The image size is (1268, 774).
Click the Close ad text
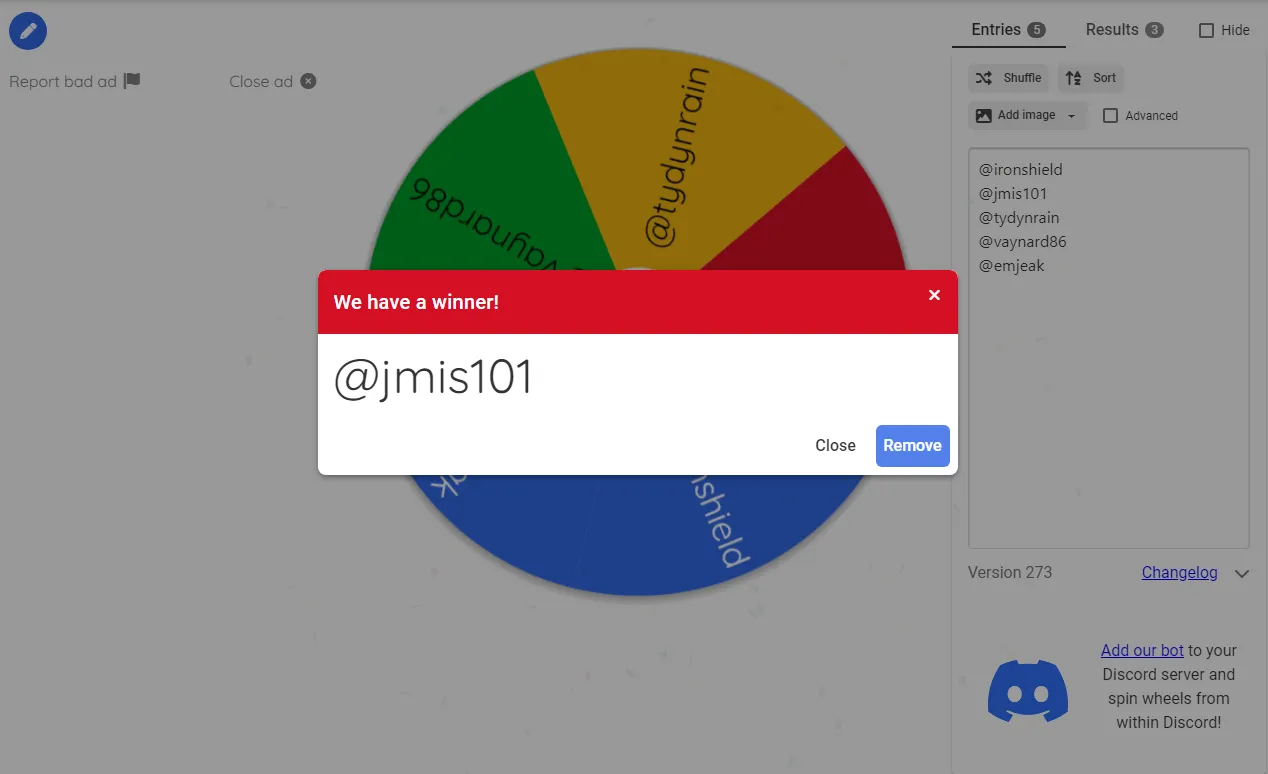[261, 81]
